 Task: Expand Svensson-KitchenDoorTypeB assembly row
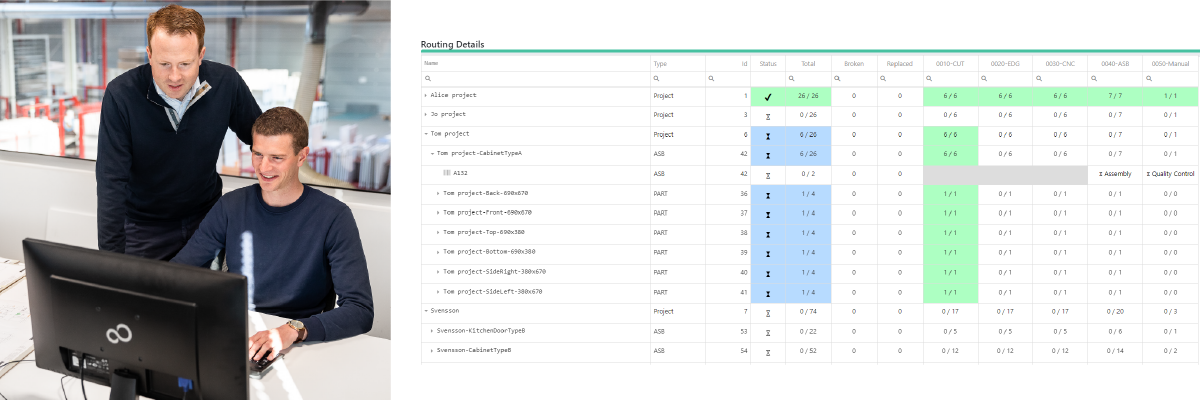point(432,331)
